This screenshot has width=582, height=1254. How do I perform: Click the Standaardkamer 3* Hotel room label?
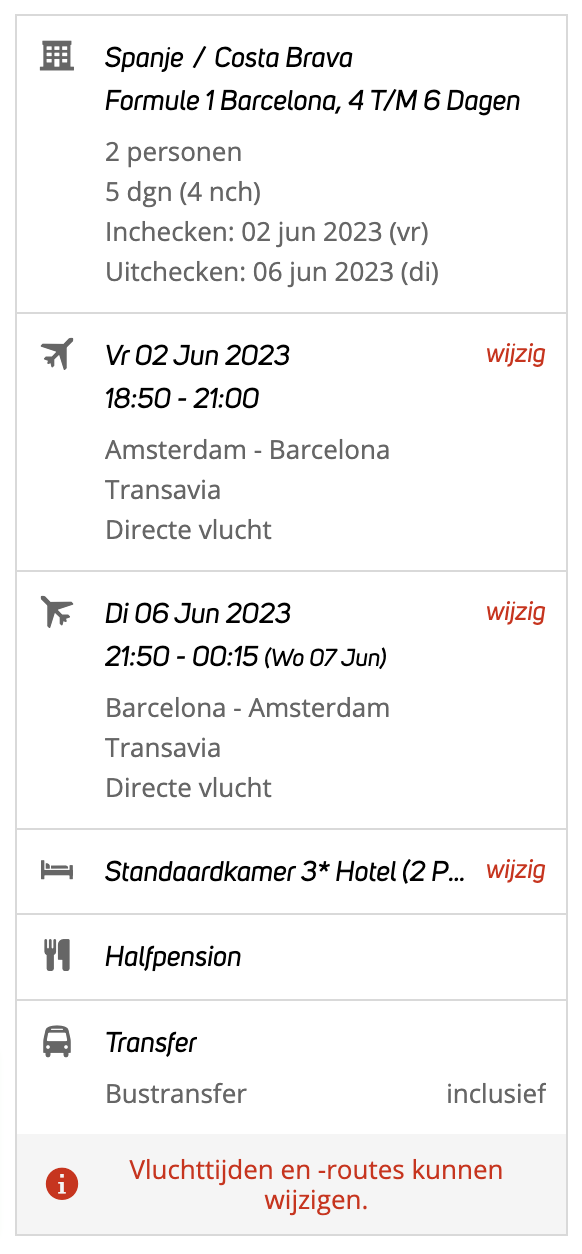[x=285, y=871]
